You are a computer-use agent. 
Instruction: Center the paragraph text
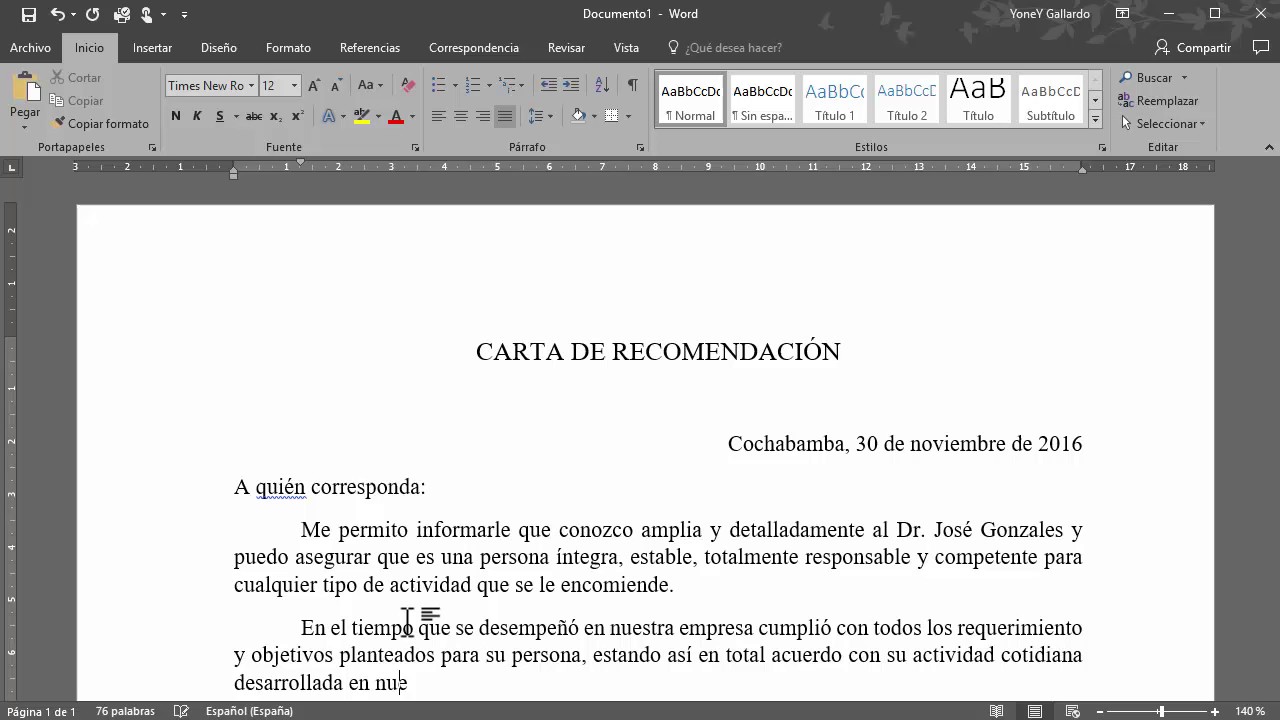pos(461,116)
